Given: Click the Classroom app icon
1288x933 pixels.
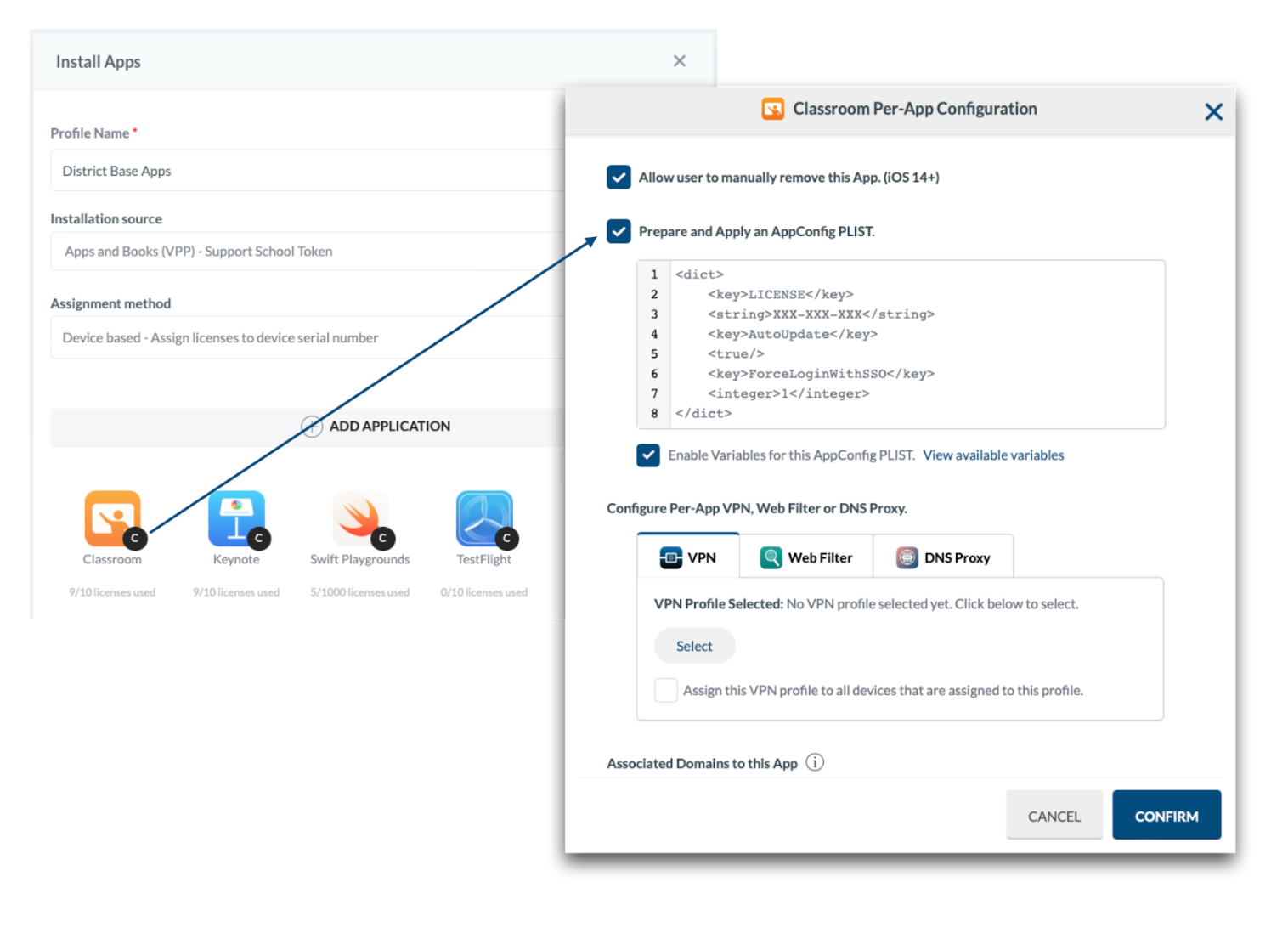Looking at the screenshot, I should [x=111, y=517].
